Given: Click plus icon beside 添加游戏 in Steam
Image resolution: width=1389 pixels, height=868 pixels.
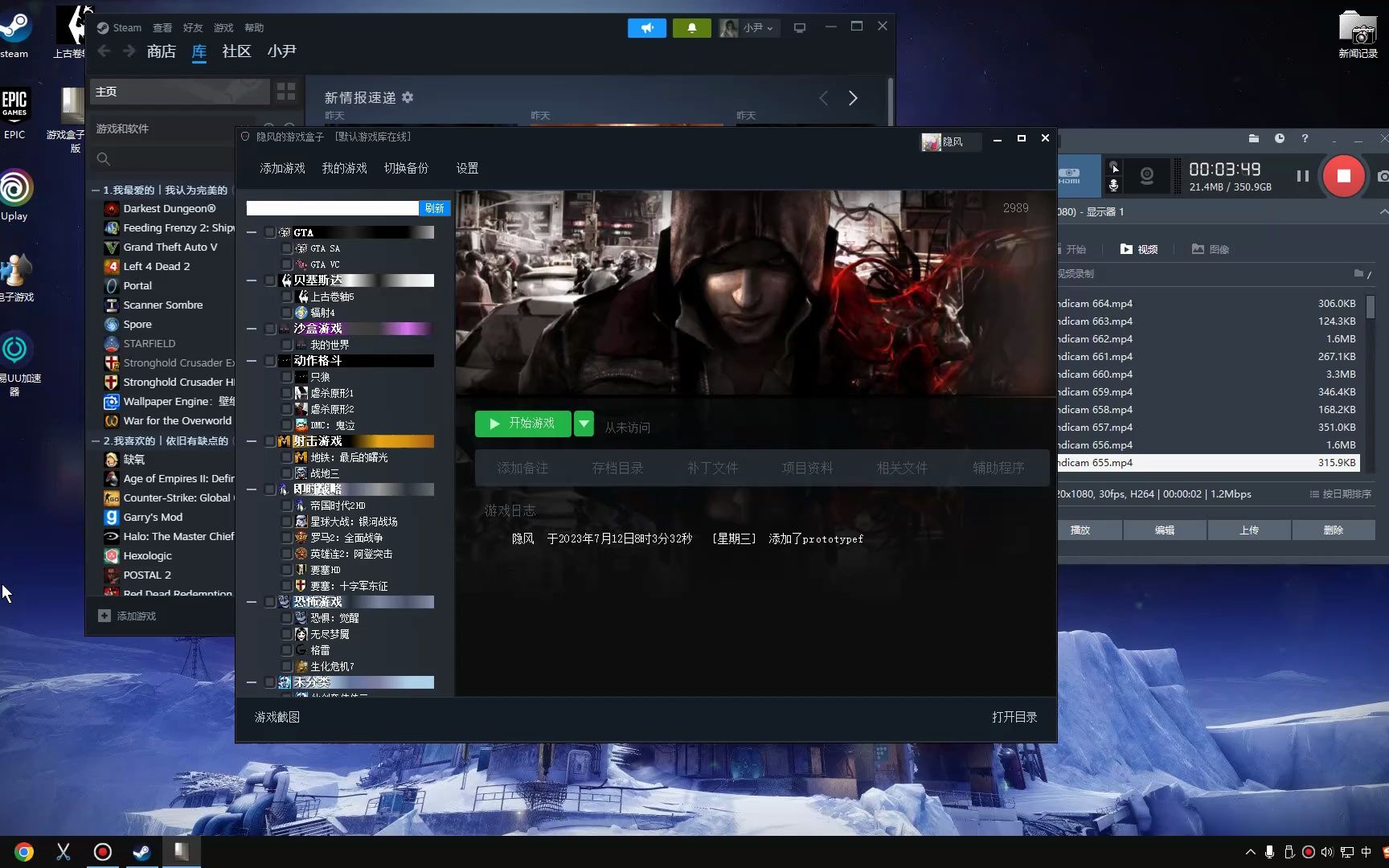Looking at the screenshot, I should (104, 616).
